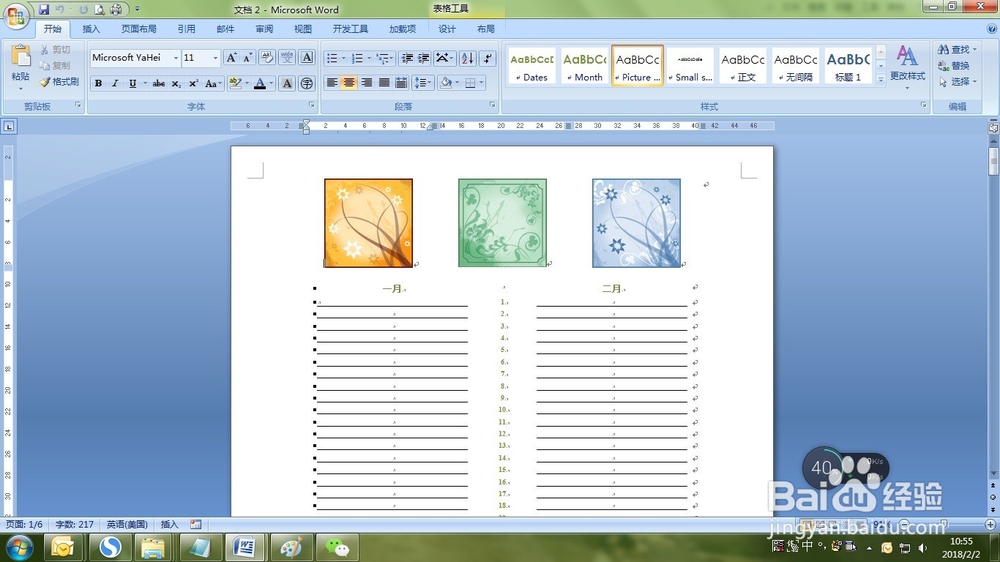The height and width of the screenshot is (562, 1000).
Task: Open the numbering list dropdown arrow
Action: pos(369,59)
